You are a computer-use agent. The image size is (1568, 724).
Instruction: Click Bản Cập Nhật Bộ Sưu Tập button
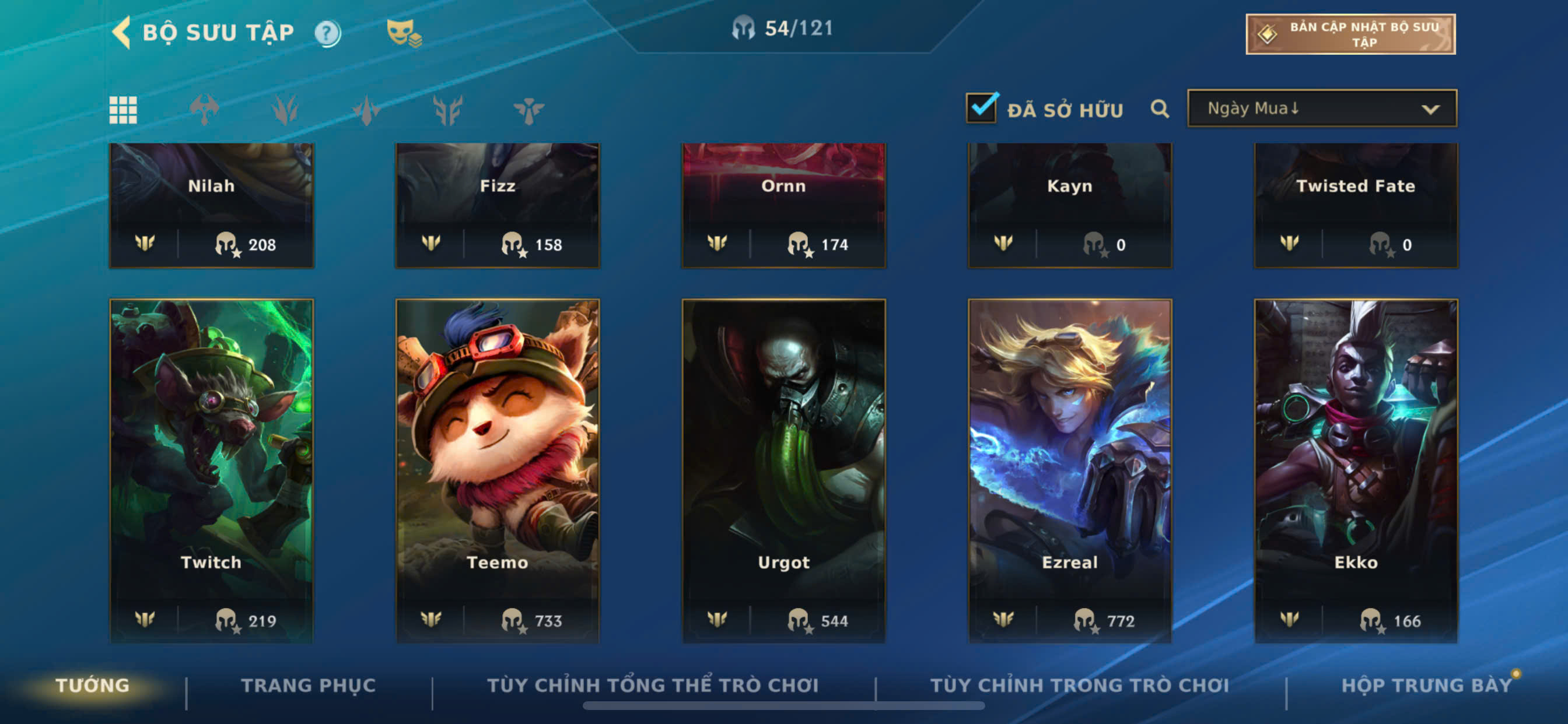point(1350,34)
